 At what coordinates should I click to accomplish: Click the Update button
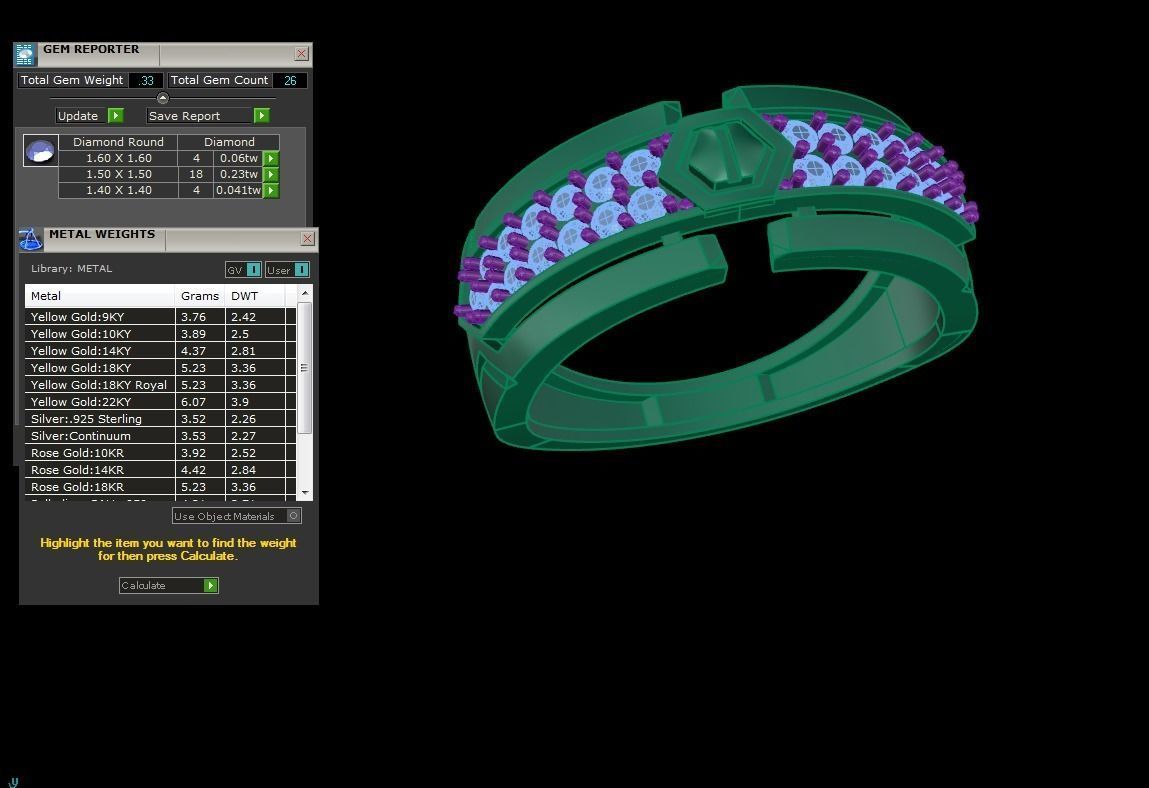click(89, 116)
